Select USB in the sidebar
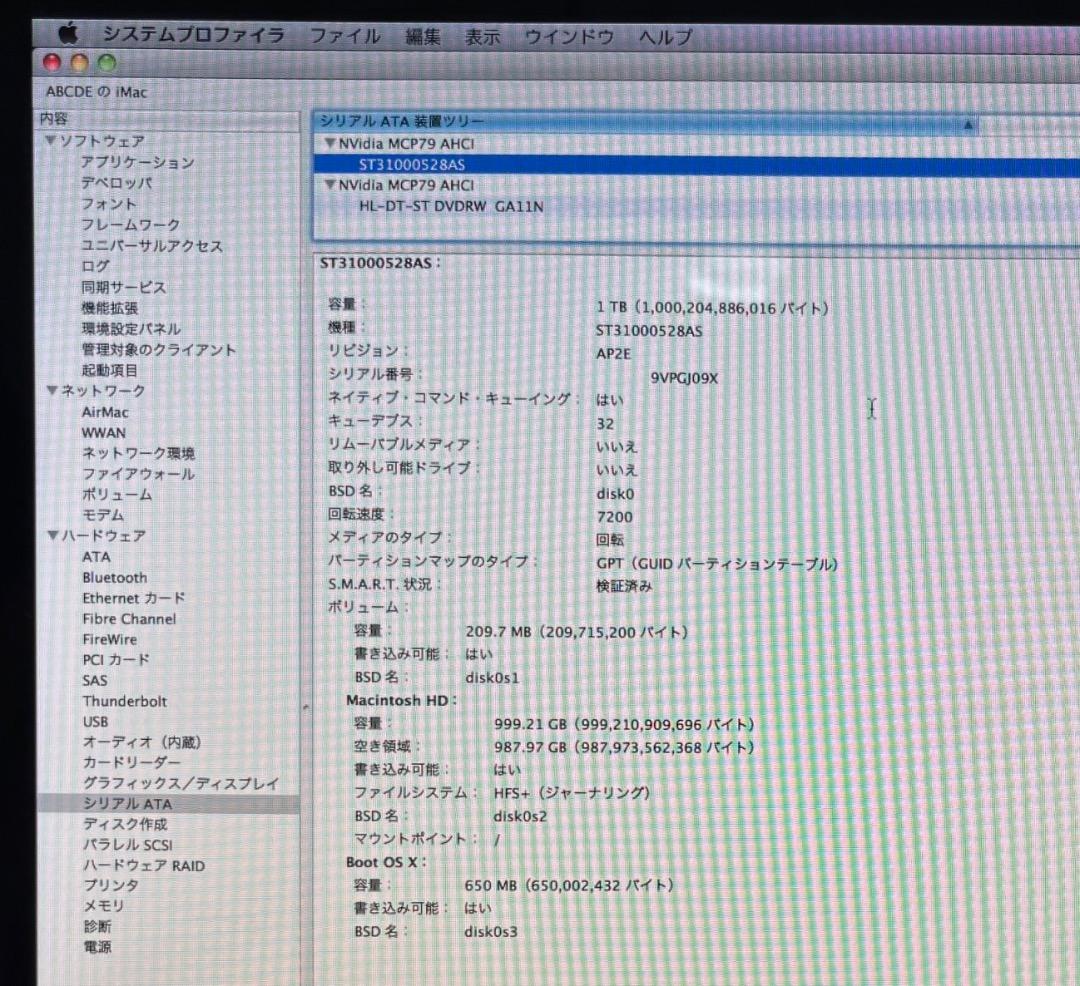Screen dimensions: 1080x986 (95, 721)
